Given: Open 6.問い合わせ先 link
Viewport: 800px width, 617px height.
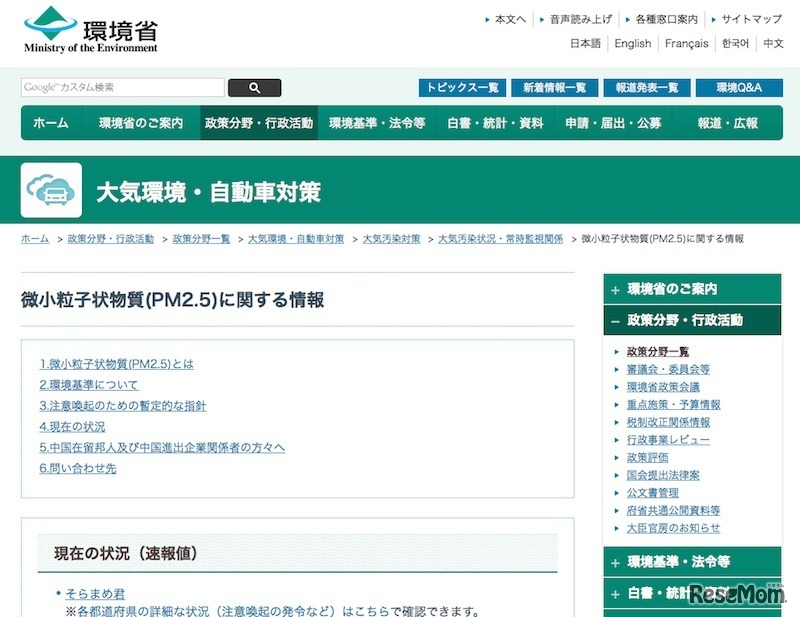Looking at the screenshot, I should (78, 468).
